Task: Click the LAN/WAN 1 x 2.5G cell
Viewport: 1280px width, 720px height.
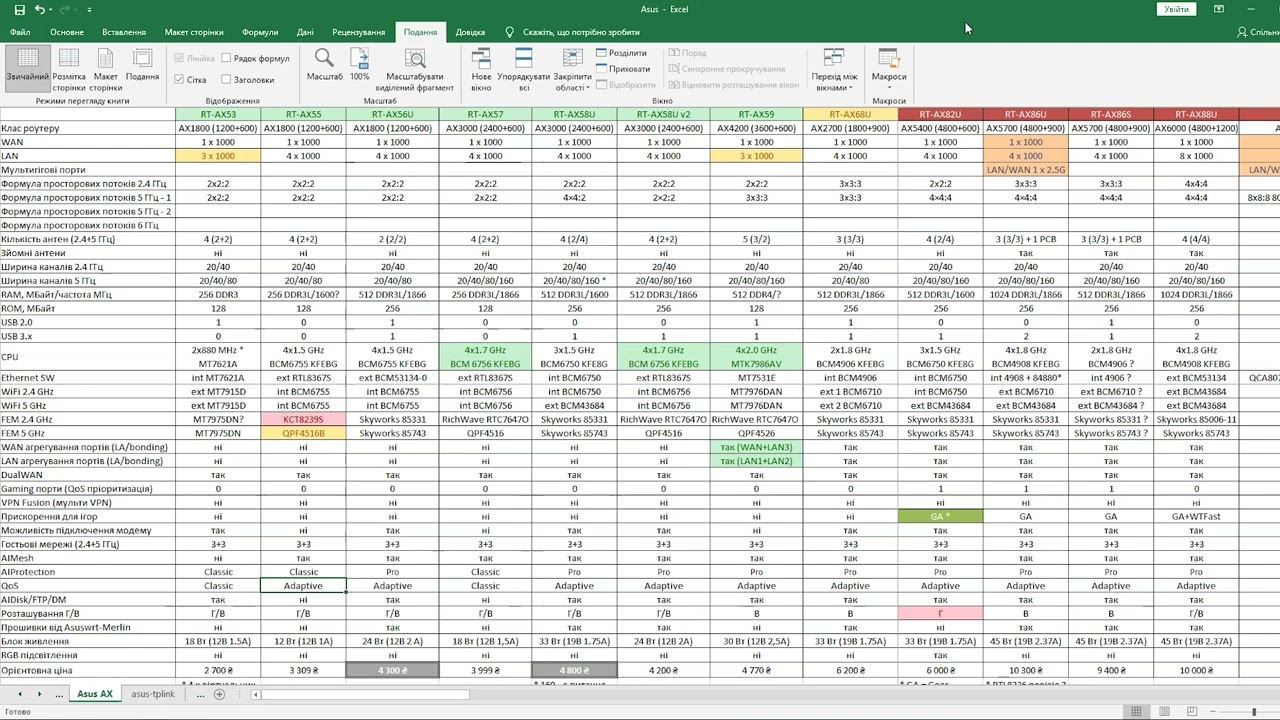Action: coord(1025,170)
